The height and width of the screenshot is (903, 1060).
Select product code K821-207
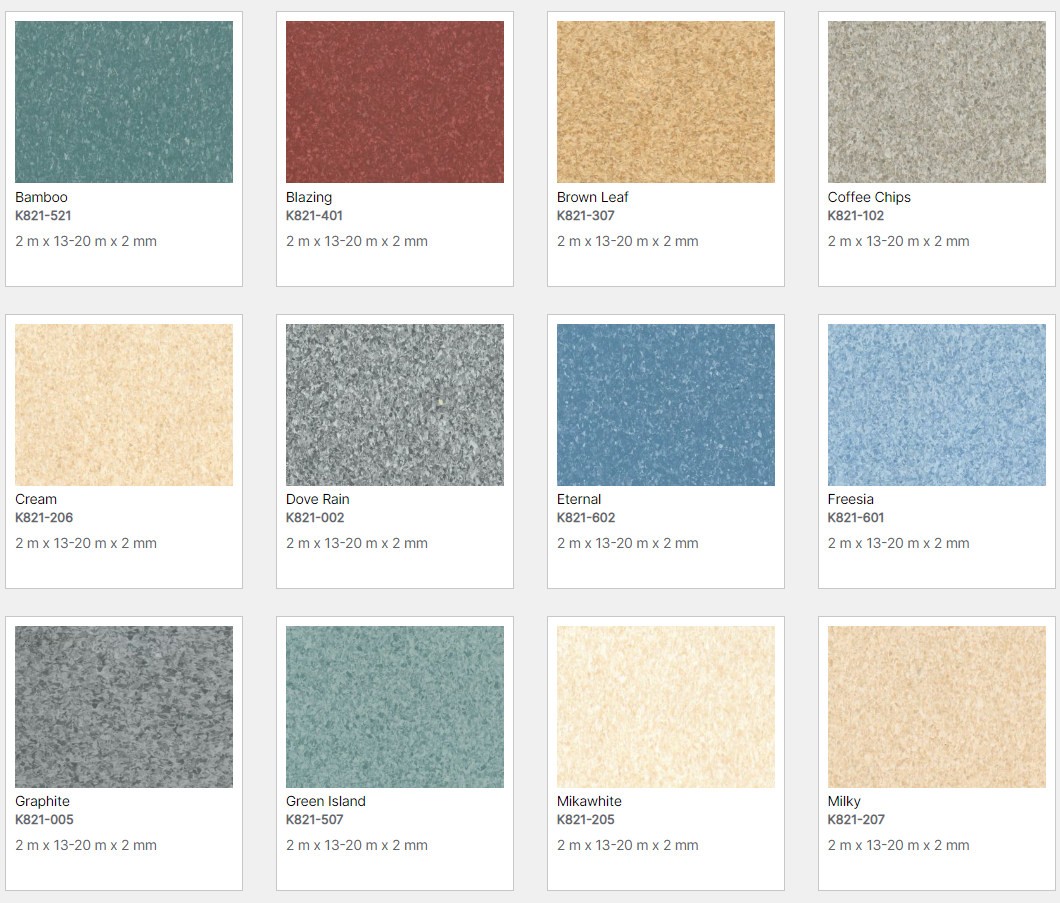tap(856, 820)
